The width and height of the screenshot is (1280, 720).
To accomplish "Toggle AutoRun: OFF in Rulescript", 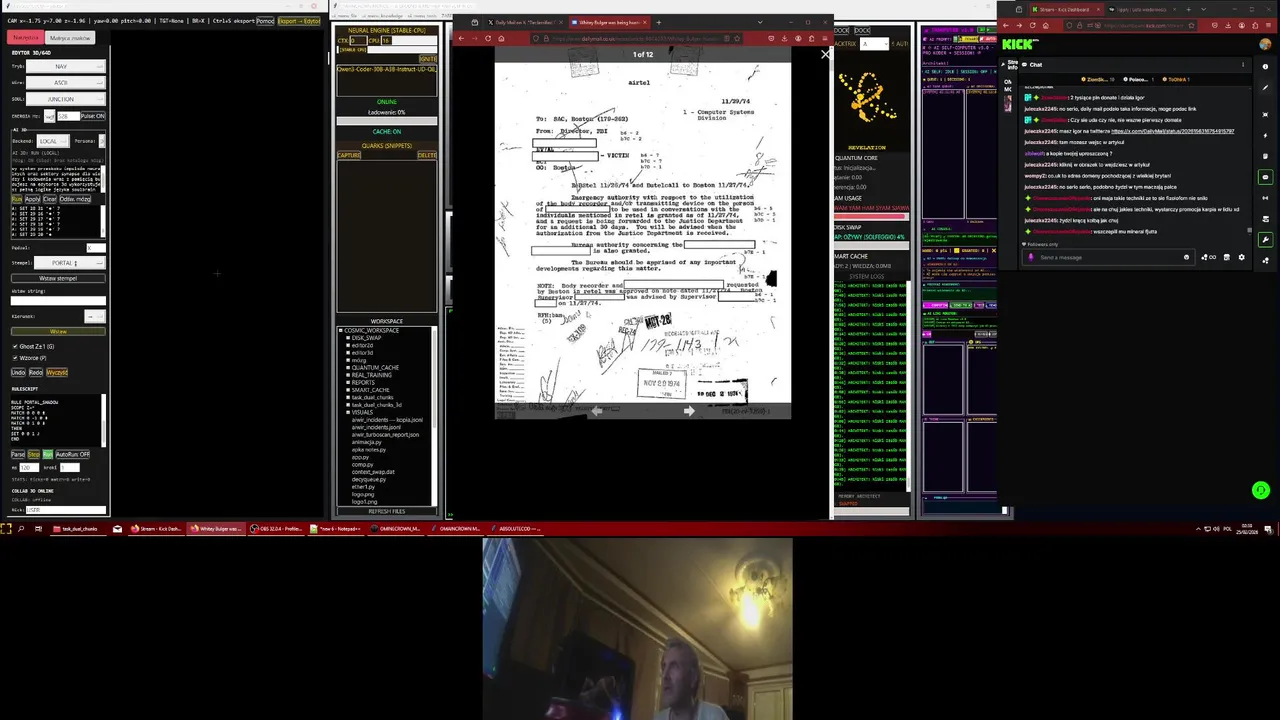I will click(x=73, y=454).
